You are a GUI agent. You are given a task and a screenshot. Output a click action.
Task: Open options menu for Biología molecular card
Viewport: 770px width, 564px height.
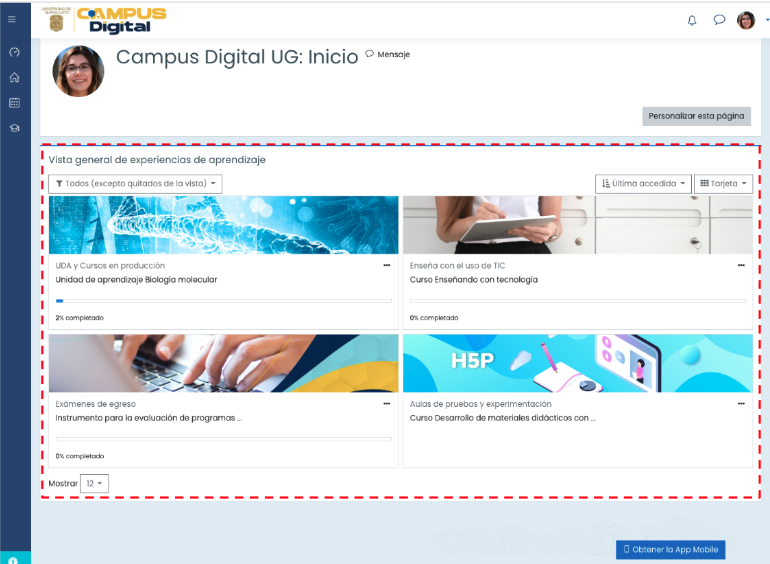tap(386, 265)
